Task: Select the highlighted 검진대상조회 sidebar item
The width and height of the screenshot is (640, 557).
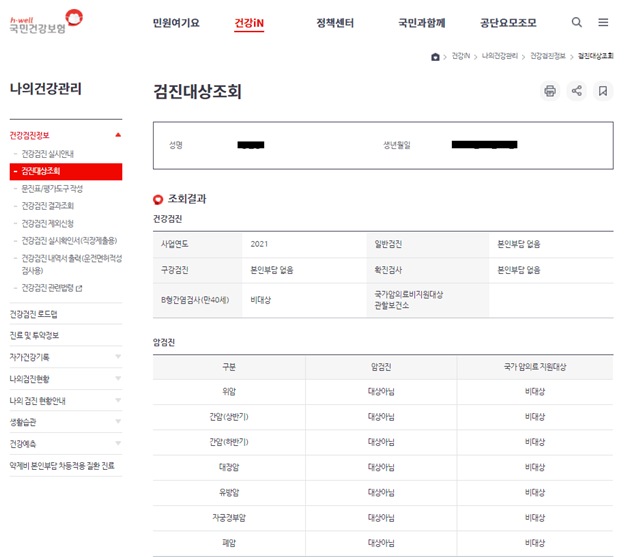Action: click(66, 171)
